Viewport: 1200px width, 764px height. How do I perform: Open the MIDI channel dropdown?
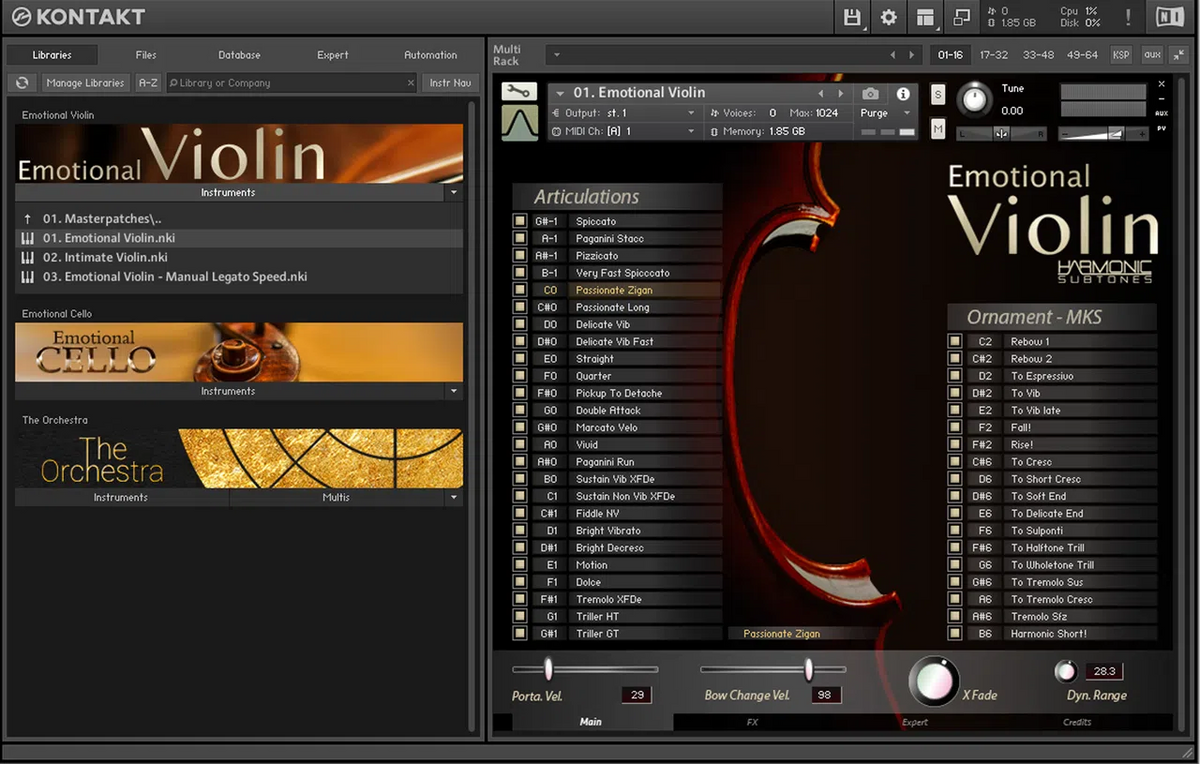tap(690, 131)
